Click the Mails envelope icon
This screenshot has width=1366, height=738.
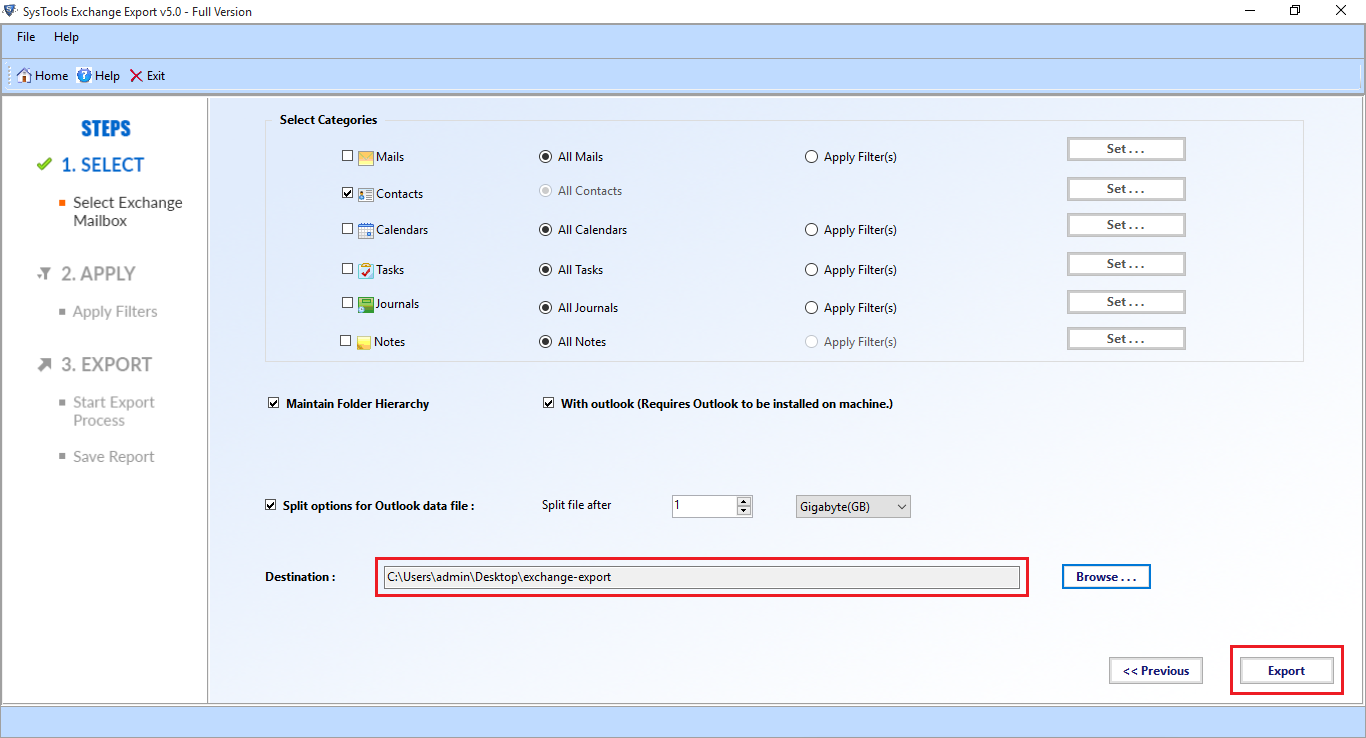[x=366, y=157]
